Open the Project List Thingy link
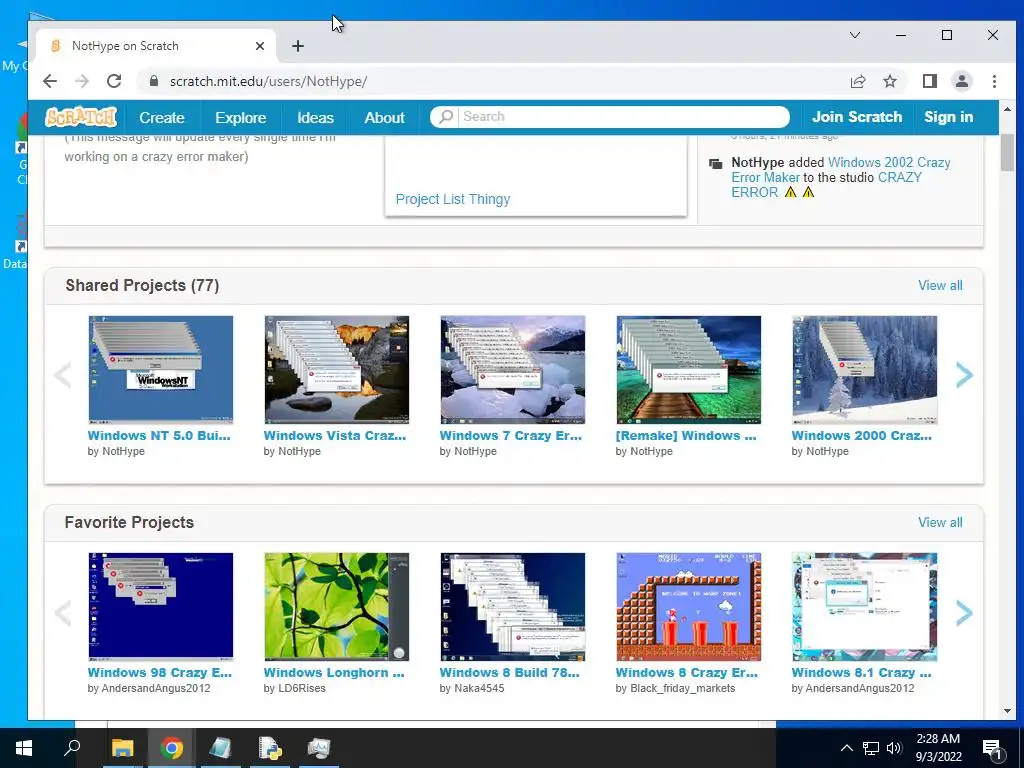The image size is (1024, 768). pyautogui.click(x=453, y=199)
